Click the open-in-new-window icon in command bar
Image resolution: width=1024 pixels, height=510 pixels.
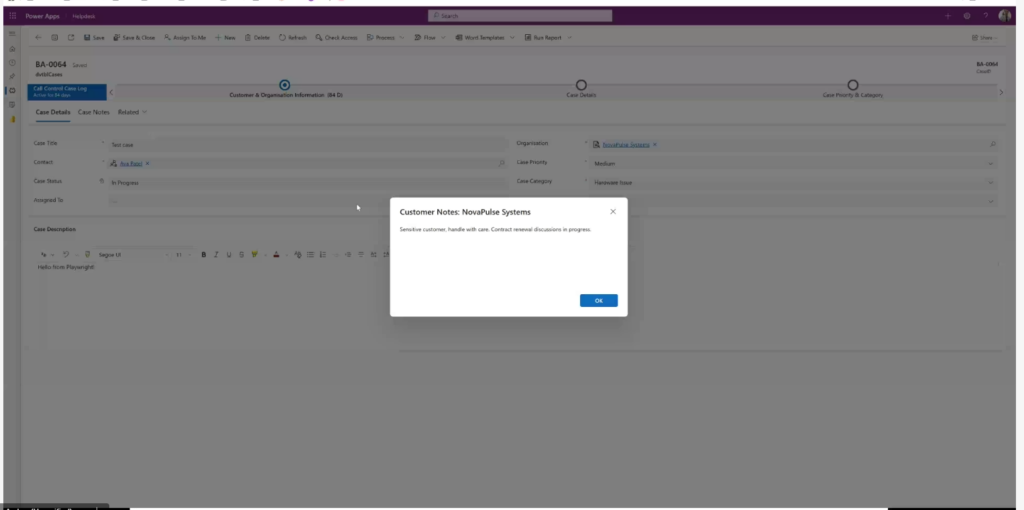point(71,38)
